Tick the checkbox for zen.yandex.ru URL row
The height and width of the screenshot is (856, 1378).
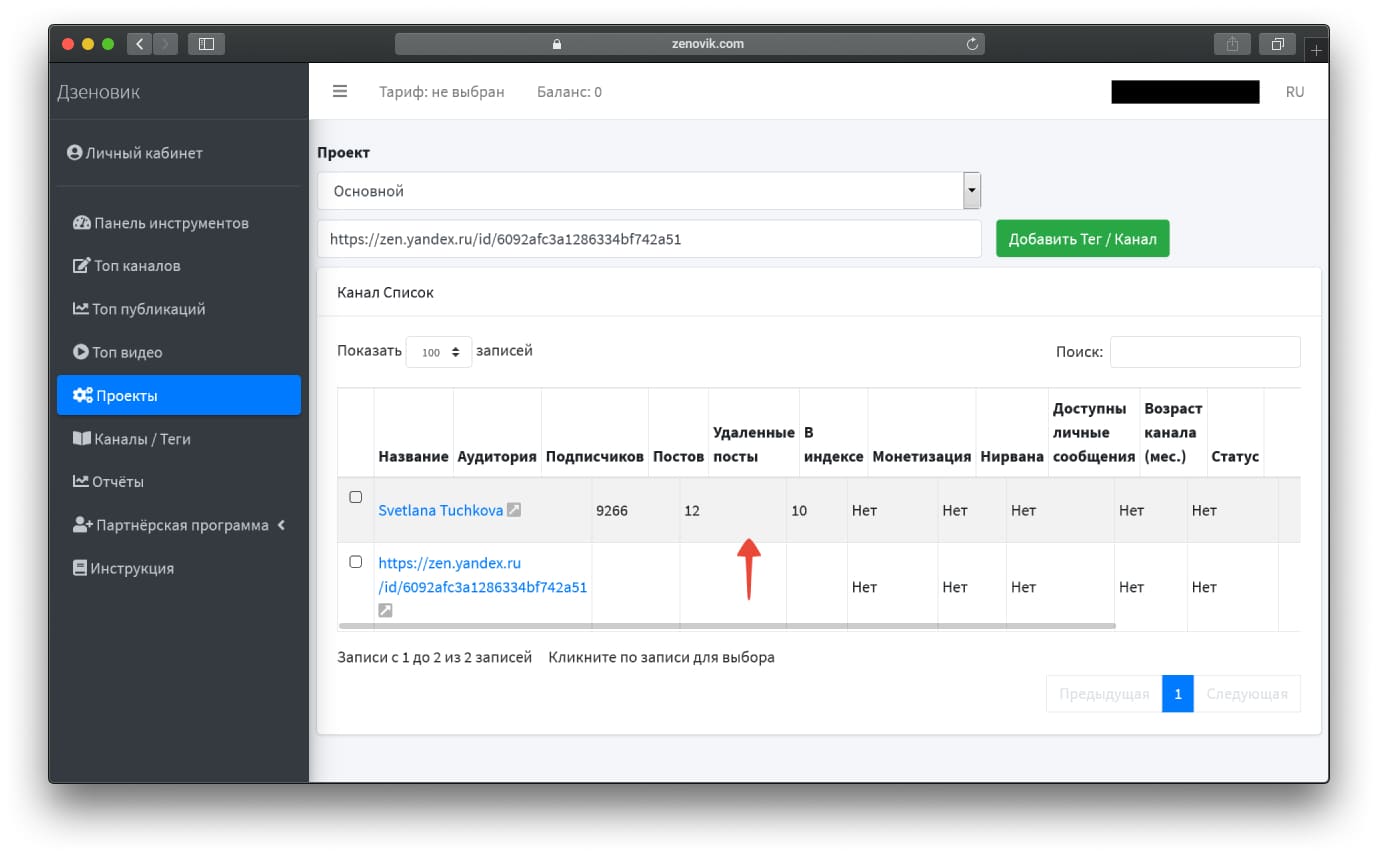(355, 562)
